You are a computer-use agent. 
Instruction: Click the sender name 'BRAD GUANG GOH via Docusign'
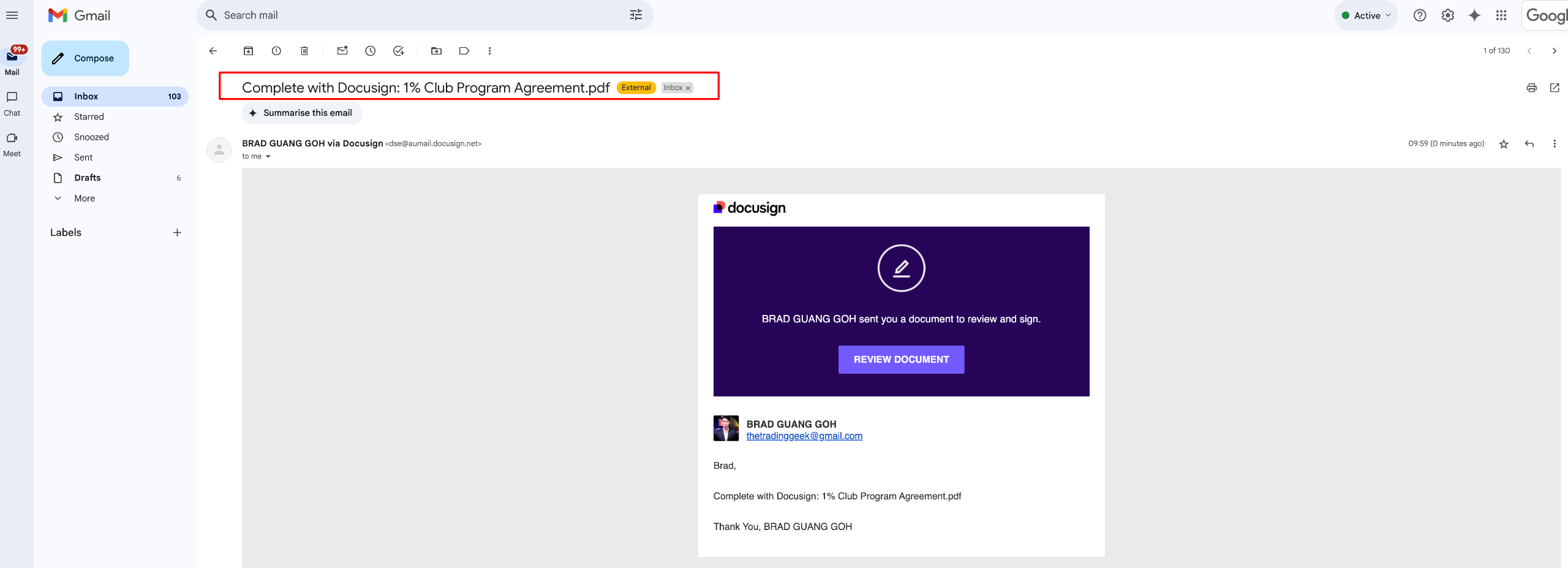312,143
